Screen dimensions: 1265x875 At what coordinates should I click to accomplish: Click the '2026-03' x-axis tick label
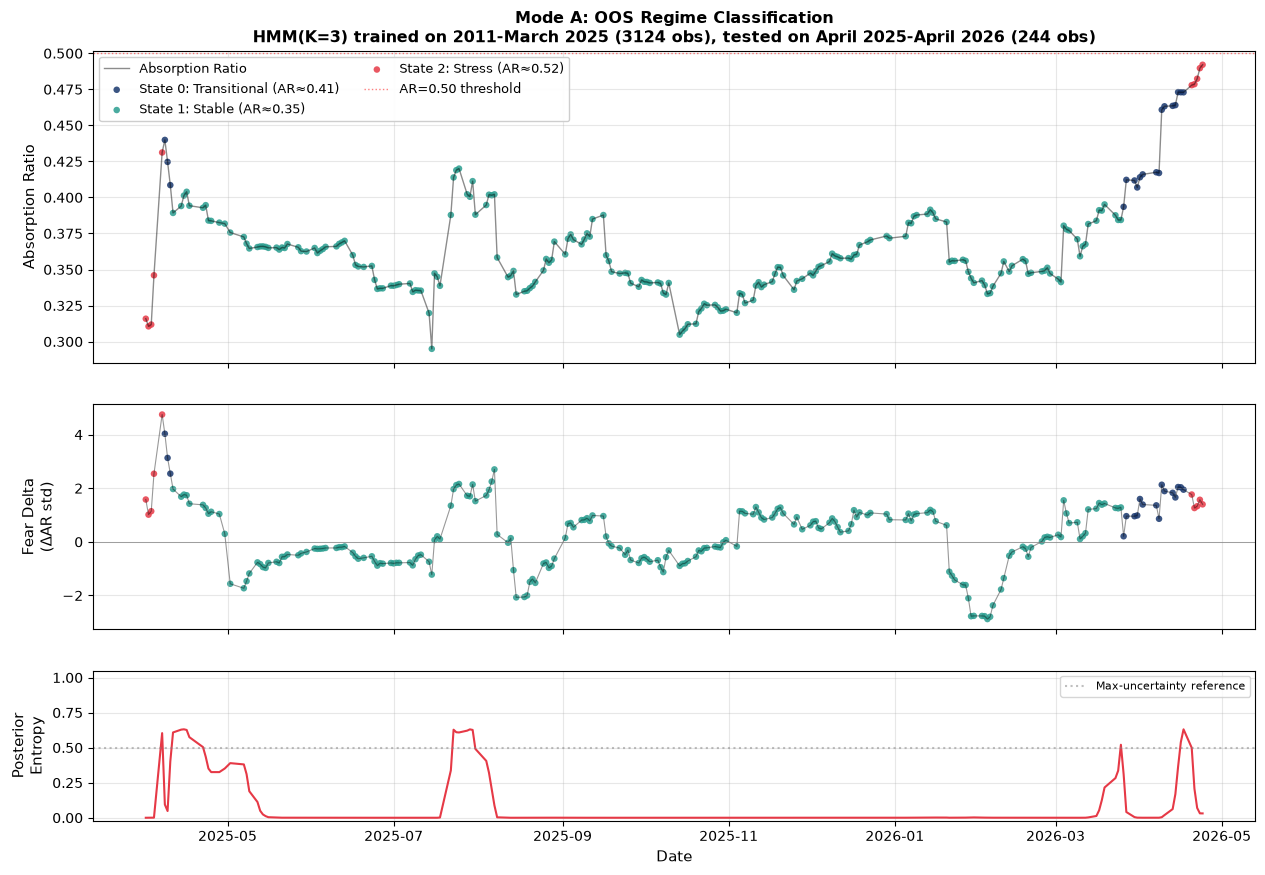pyautogui.click(x=1056, y=837)
